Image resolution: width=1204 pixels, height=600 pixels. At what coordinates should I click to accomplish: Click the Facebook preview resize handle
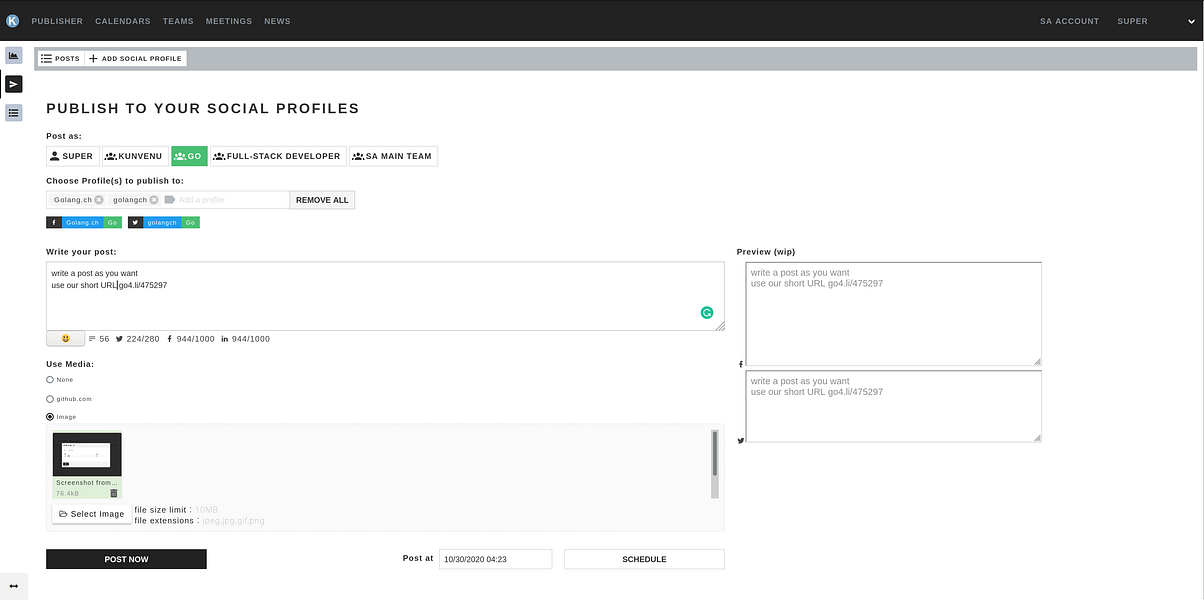(x=1036, y=360)
